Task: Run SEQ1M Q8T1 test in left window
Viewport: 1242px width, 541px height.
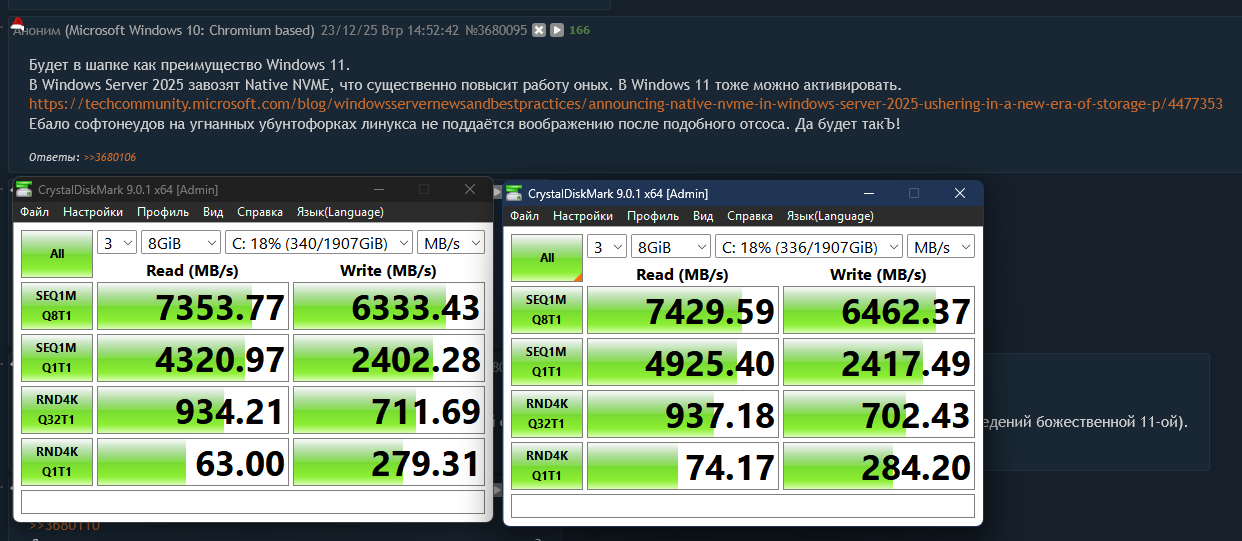Action: point(57,306)
